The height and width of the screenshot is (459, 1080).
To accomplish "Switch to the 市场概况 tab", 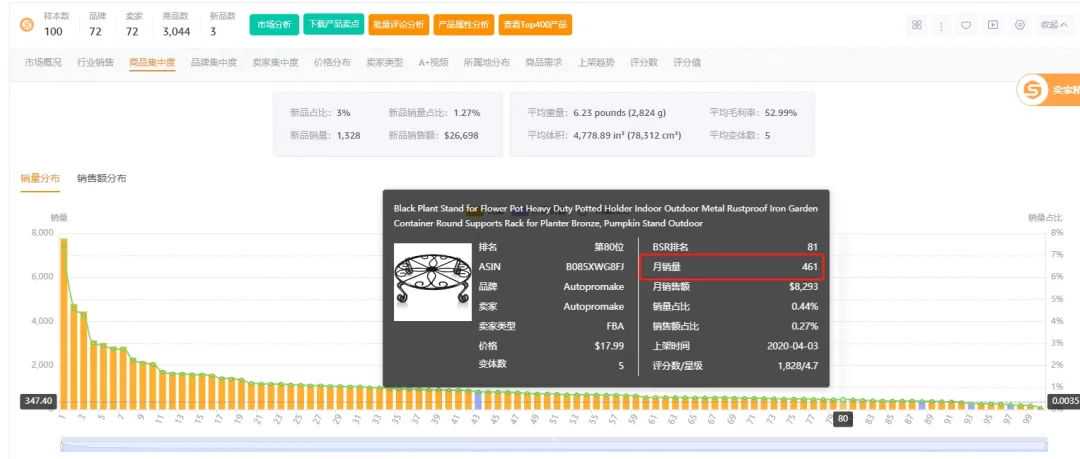I will tap(43, 62).
